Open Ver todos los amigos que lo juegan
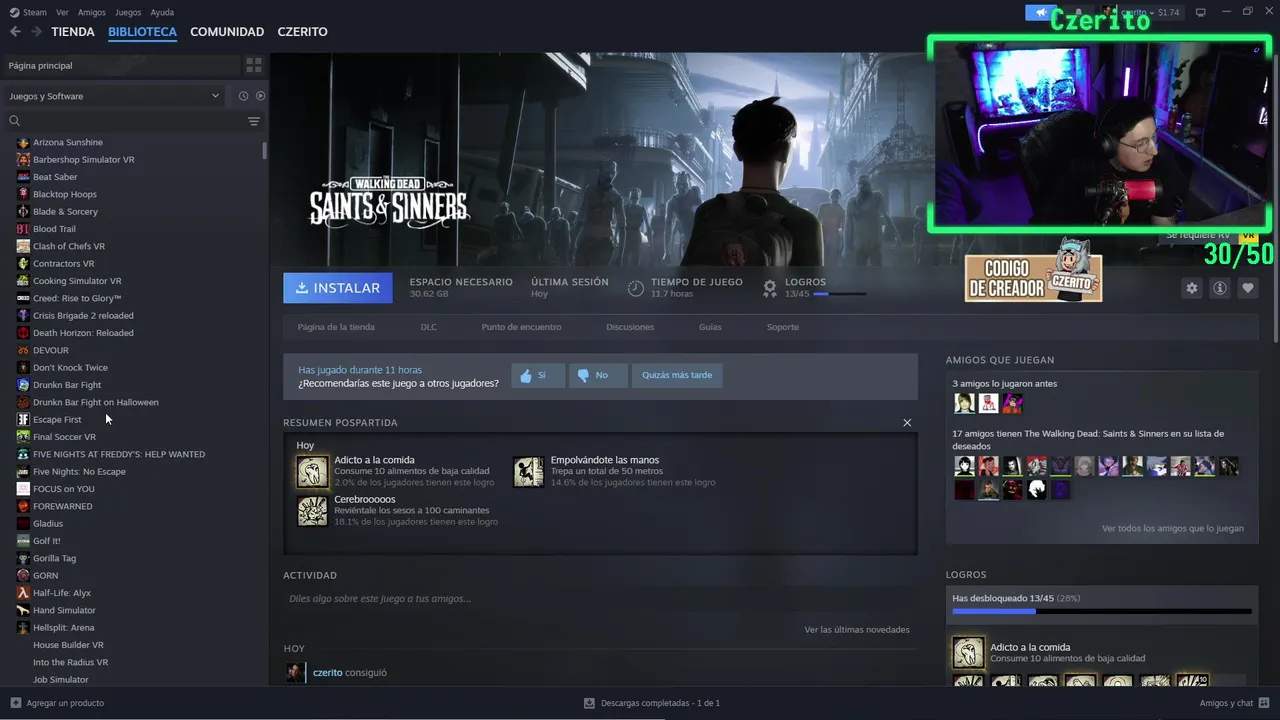Screen dimensions: 1280x720 pos(1173,528)
